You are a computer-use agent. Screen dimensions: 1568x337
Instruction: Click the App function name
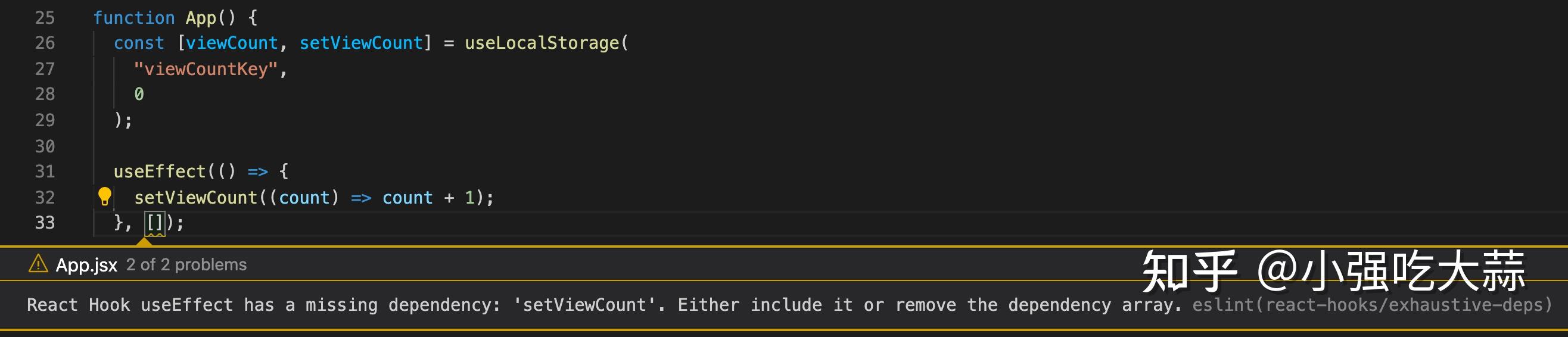[201, 18]
